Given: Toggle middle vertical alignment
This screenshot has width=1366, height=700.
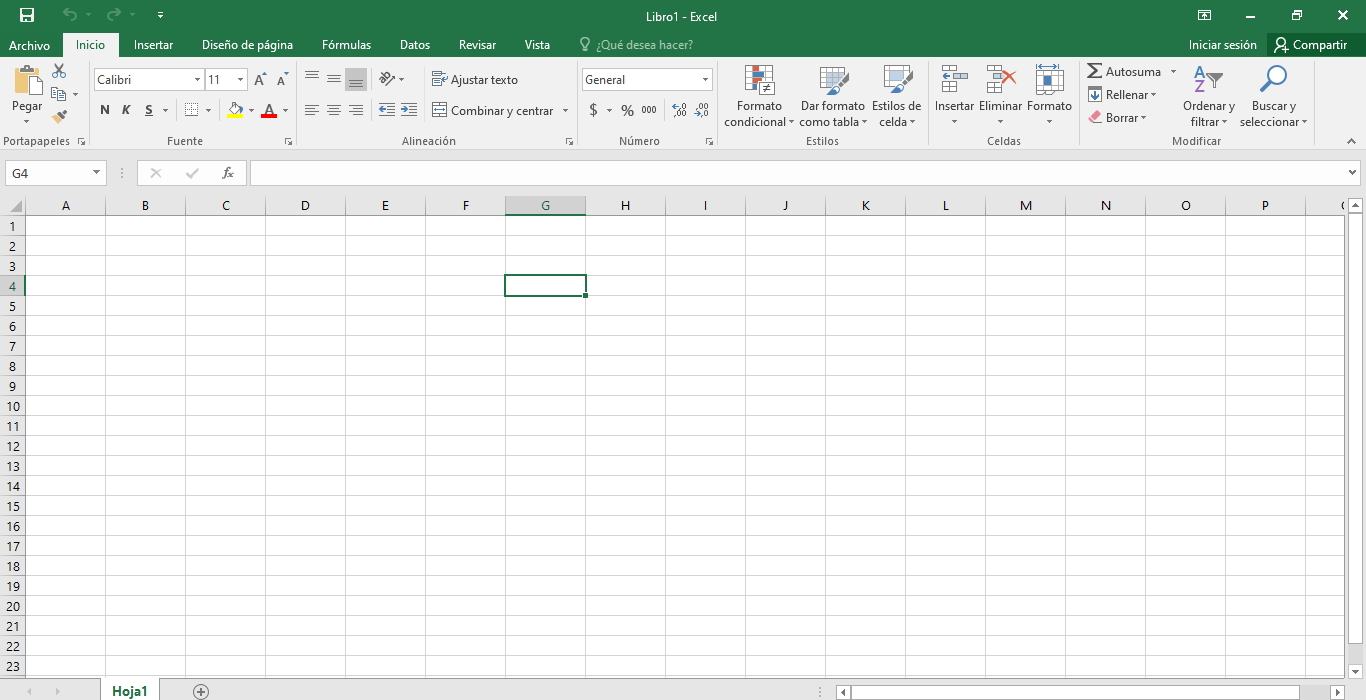Looking at the screenshot, I should pos(334,79).
